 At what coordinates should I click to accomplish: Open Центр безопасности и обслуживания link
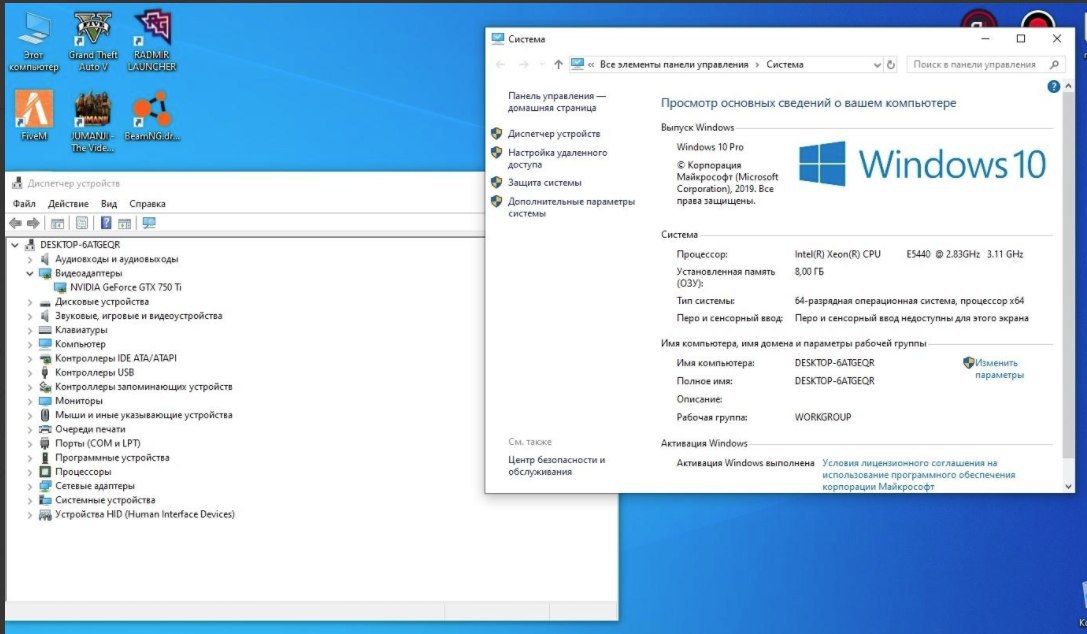[x=557, y=466]
